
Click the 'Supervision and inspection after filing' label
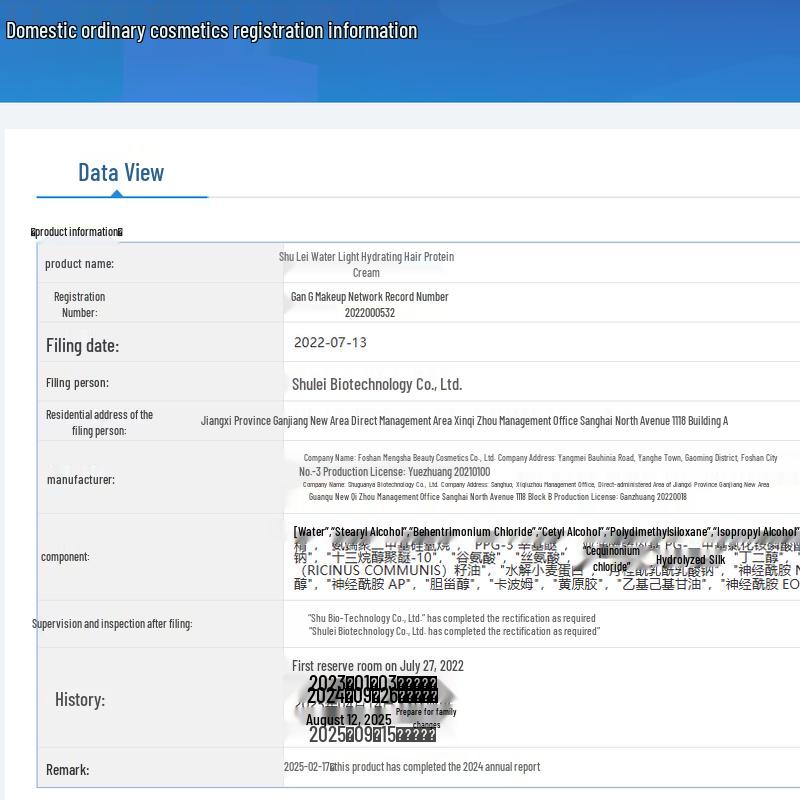(112, 624)
